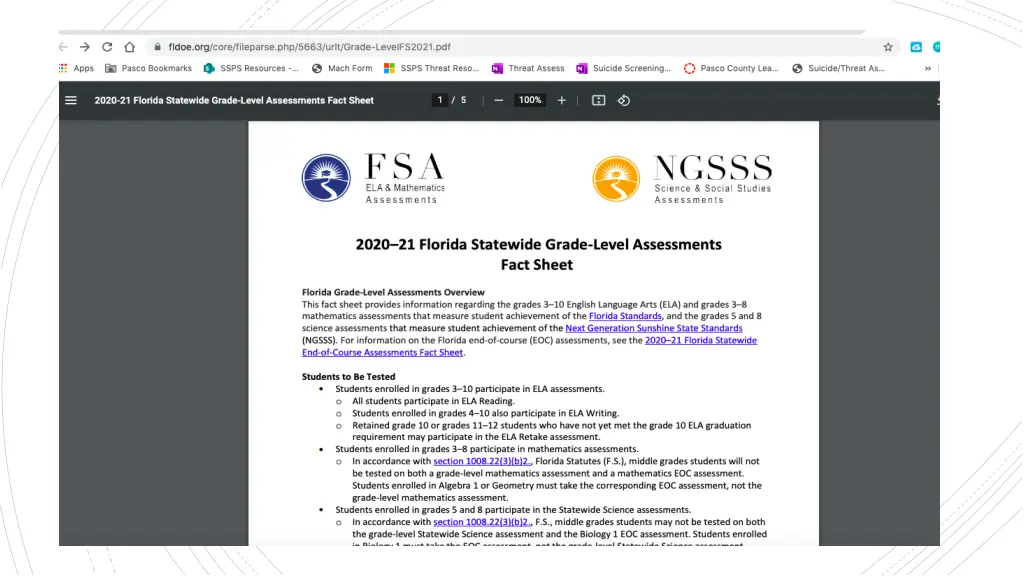Open the 2020–21 Florida Statewide link
Screen dimensions: 1024x576
pyautogui.click(x=701, y=340)
